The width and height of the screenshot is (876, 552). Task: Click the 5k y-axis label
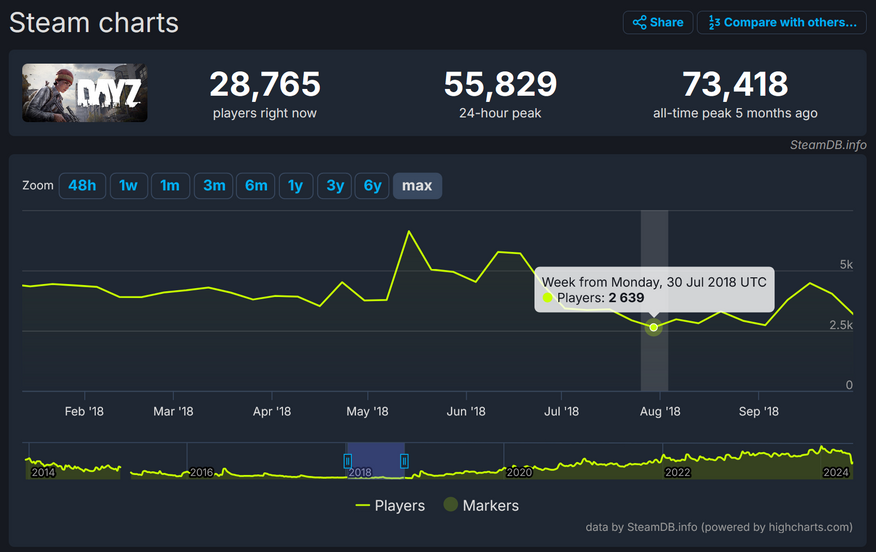(846, 265)
